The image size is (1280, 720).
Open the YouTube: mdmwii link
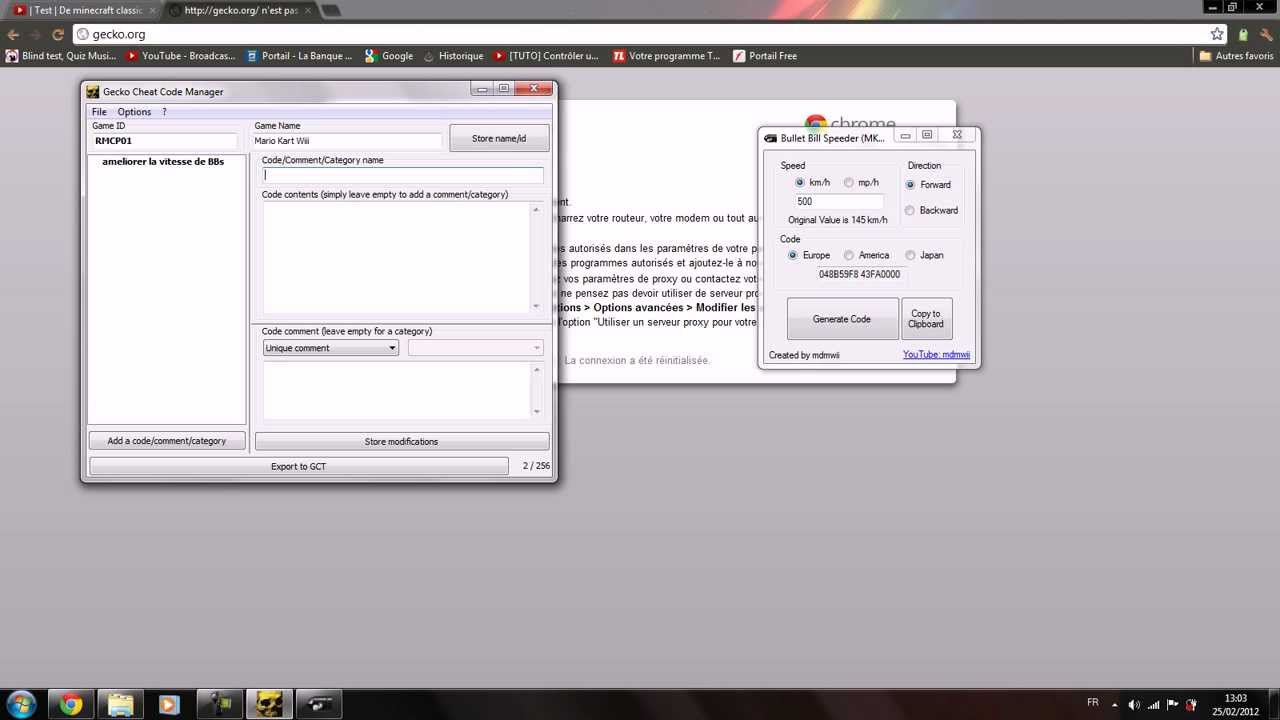point(936,355)
